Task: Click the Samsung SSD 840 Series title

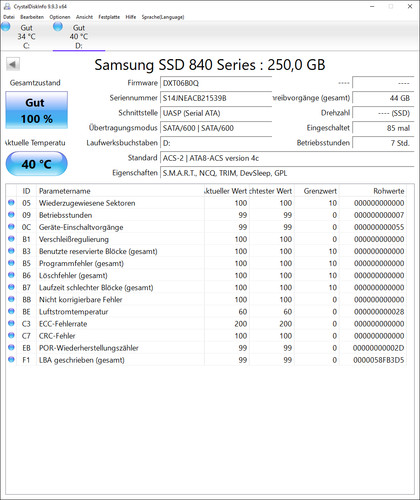Action: pos(210,65)
